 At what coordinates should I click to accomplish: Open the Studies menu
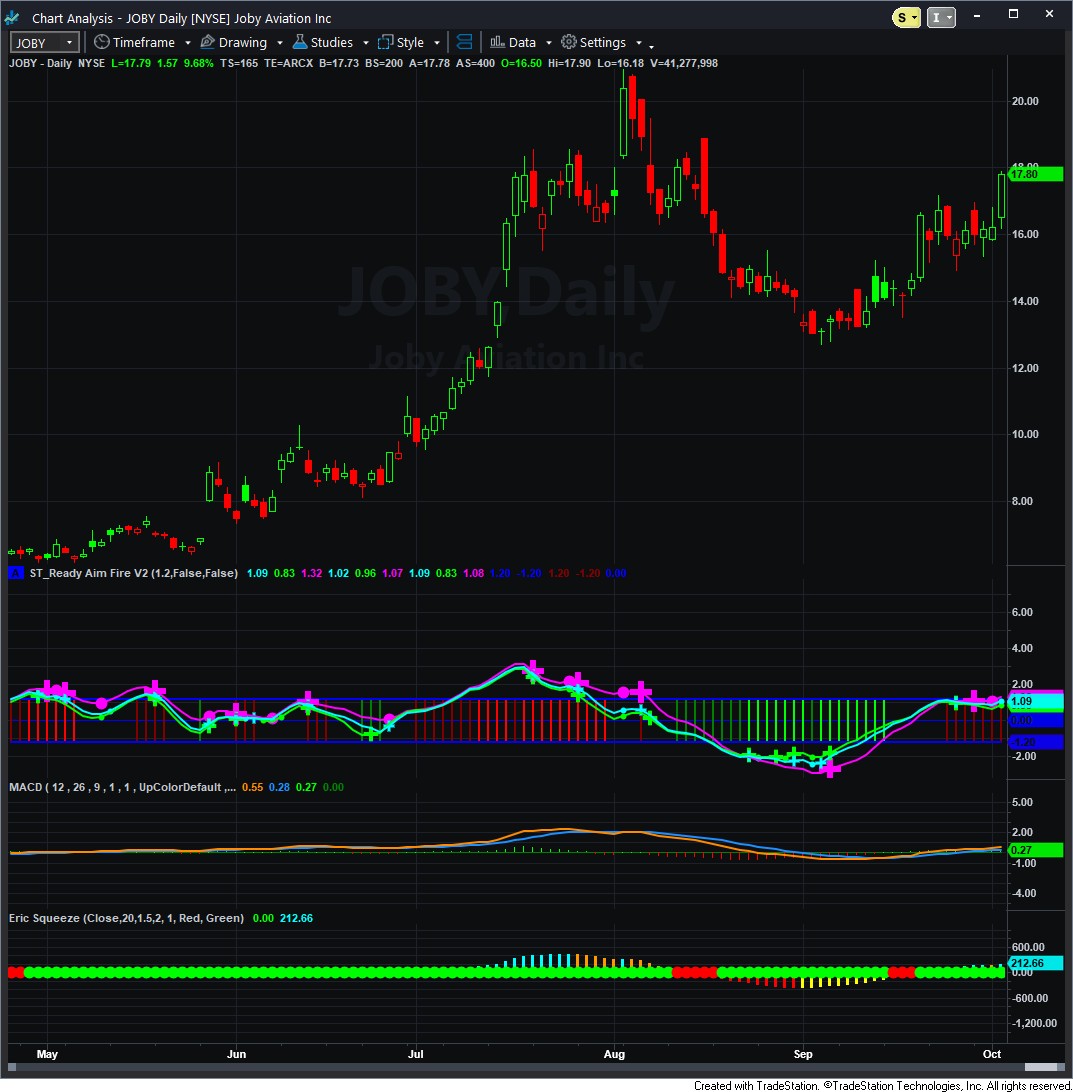[331, 42]
